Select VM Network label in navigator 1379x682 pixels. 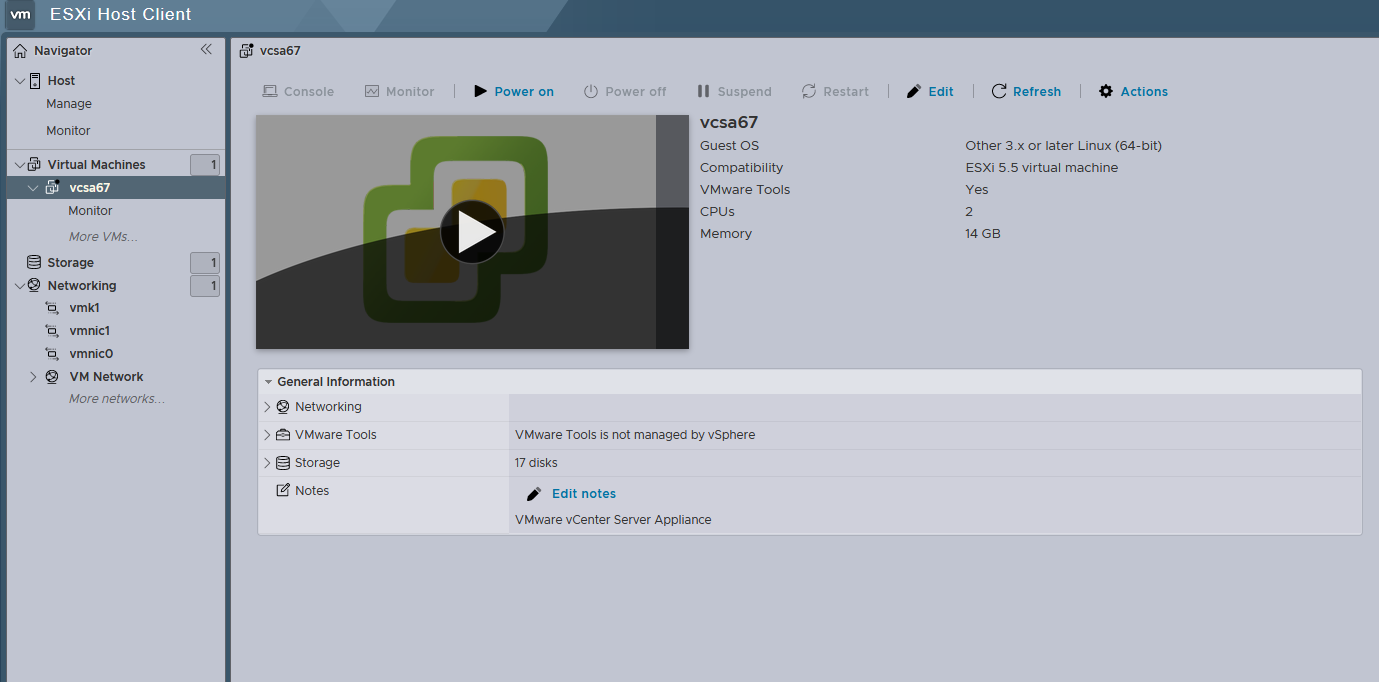[106, 377]
